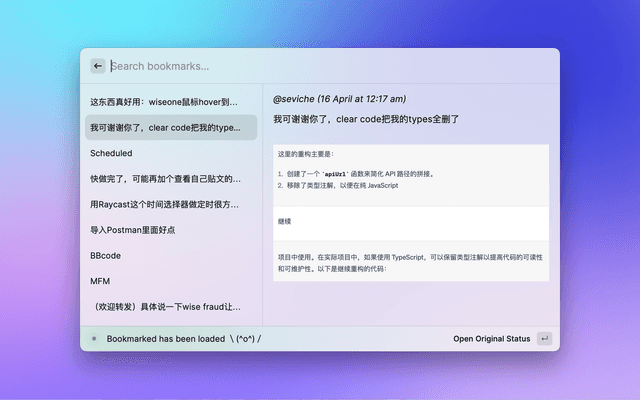Click the Open Original Status action
The height and width of the screenshot is (400, 640).
[491, 338]
